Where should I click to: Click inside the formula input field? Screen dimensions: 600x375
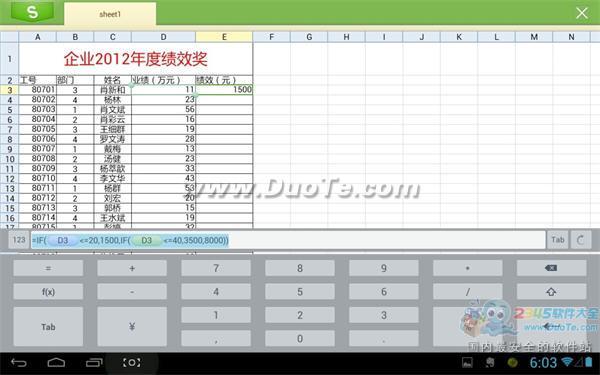click(x=288, y=240)
